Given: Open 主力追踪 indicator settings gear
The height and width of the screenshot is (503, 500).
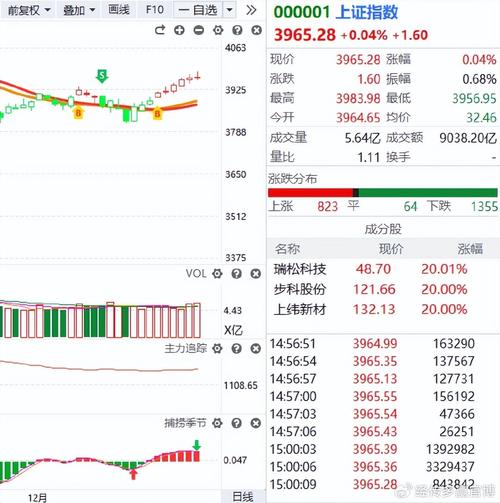Looking at the screenshot, I should click(217, 349).
